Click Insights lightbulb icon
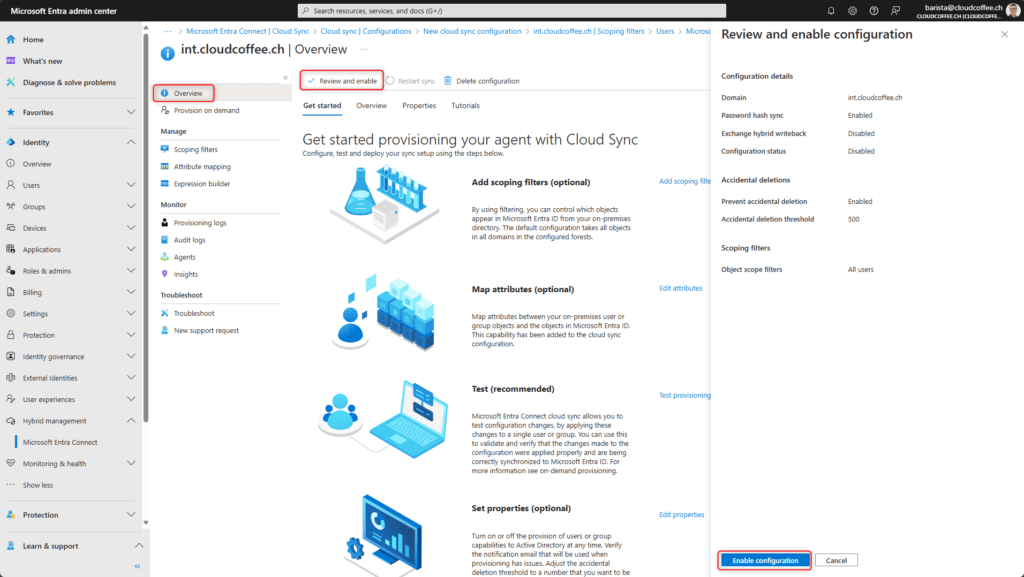The width and height of the screenshot is (1024, 577). (x=165, y=274)
